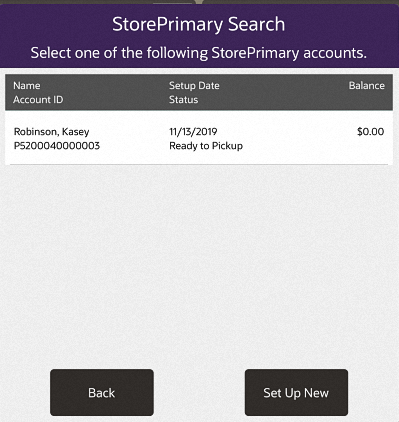Click the gap between Back and Set Up New
399x422 pixels.
pyautogui.click(x=199, y=392)
